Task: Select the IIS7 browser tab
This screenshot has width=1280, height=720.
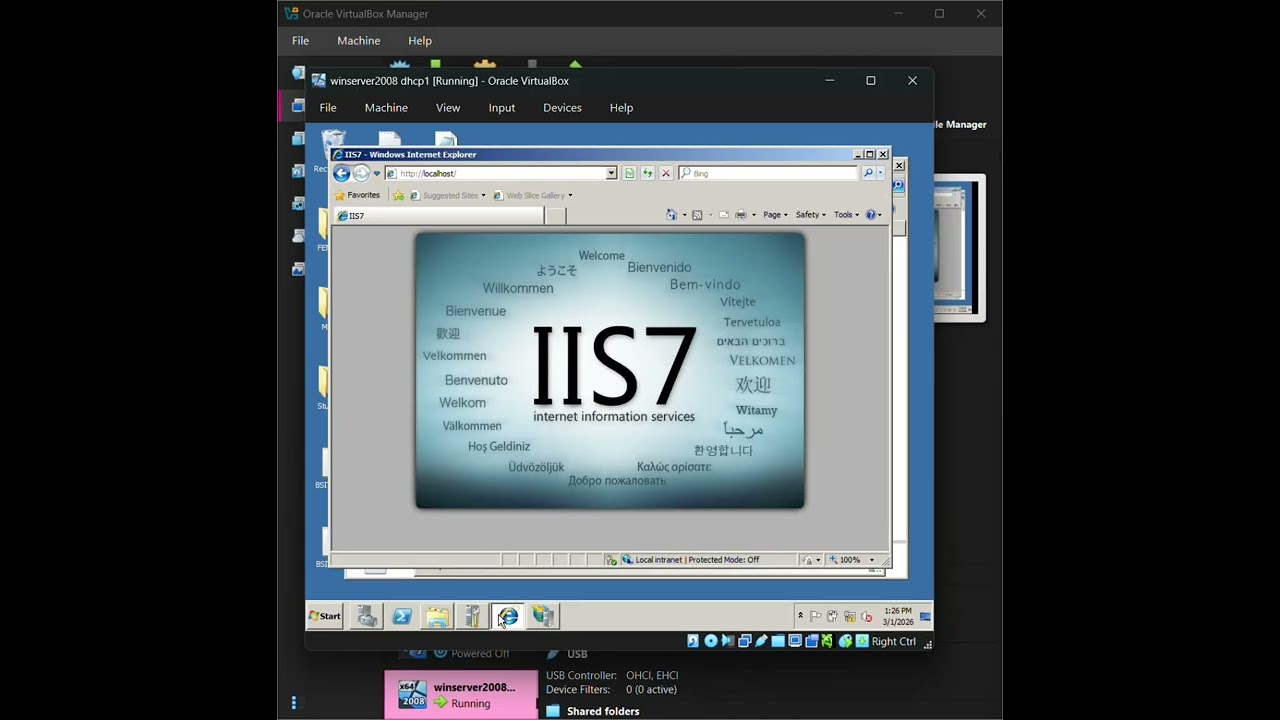Action: (x=439, y=215)
